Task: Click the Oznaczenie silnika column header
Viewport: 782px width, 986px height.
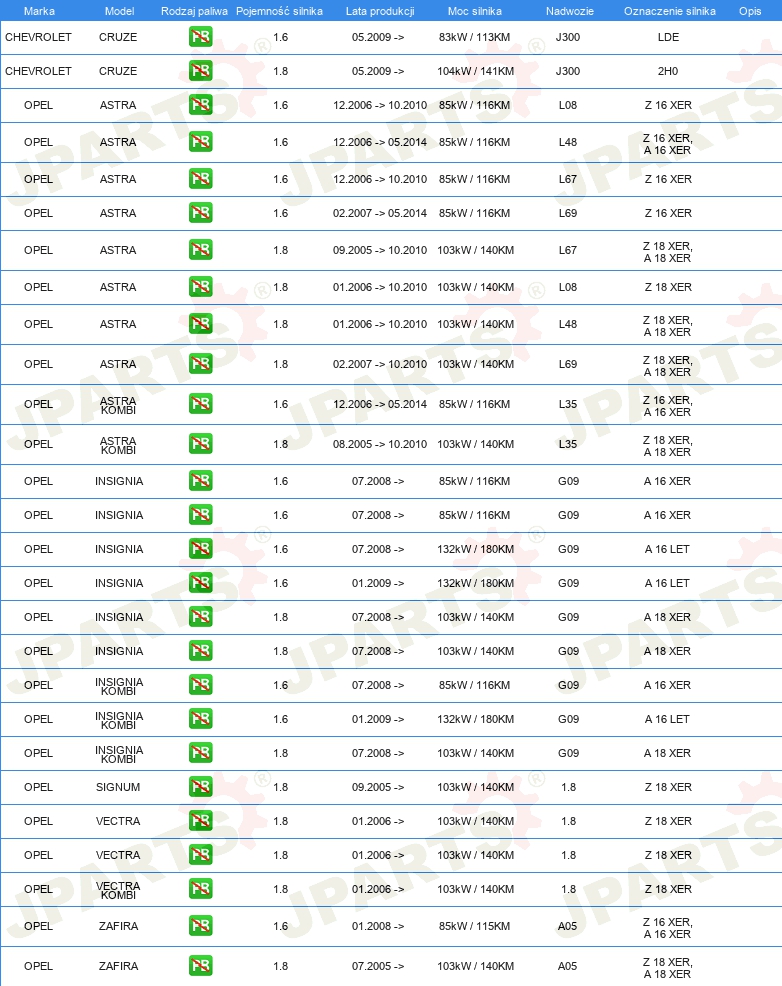Action: (669, 11)
